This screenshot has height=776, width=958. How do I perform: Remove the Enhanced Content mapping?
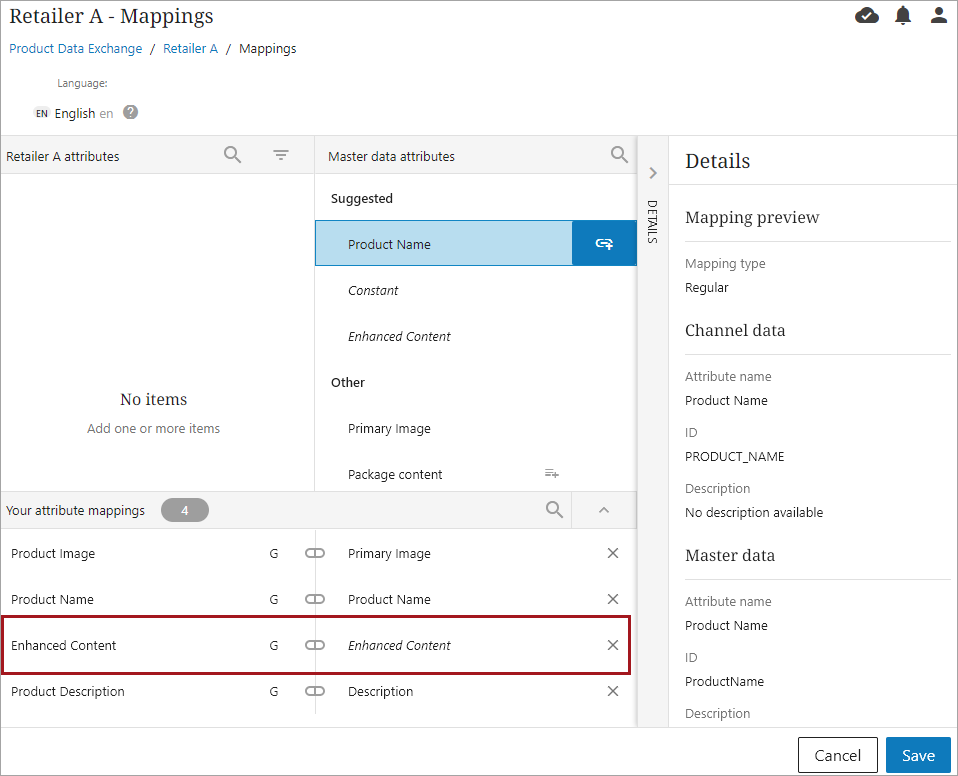(613, 645)
